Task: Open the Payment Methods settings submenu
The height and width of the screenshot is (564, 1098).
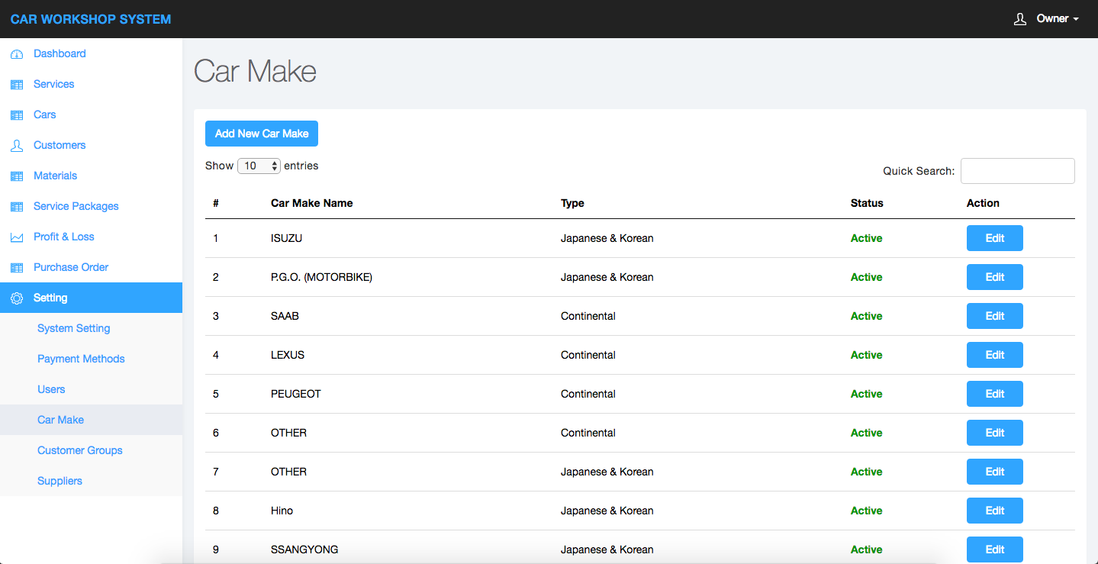Action: pos(81,359)
